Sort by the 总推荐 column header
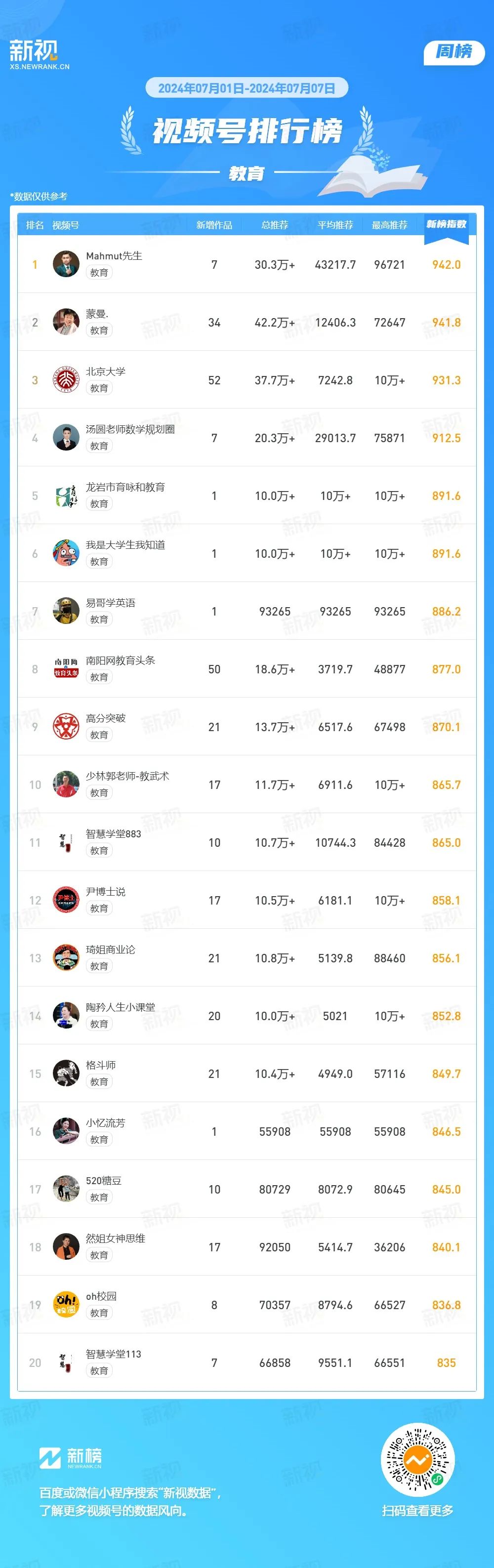 pos(275,225)
